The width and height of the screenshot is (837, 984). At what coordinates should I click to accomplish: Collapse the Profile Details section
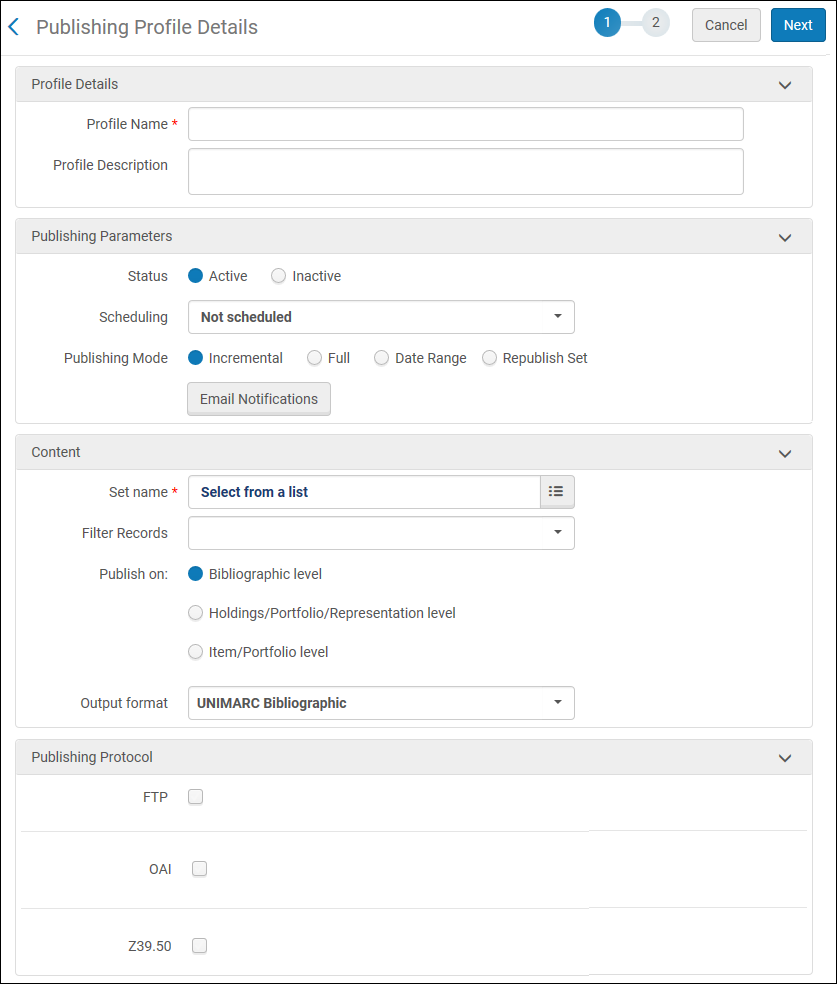[x=785, y=85]
